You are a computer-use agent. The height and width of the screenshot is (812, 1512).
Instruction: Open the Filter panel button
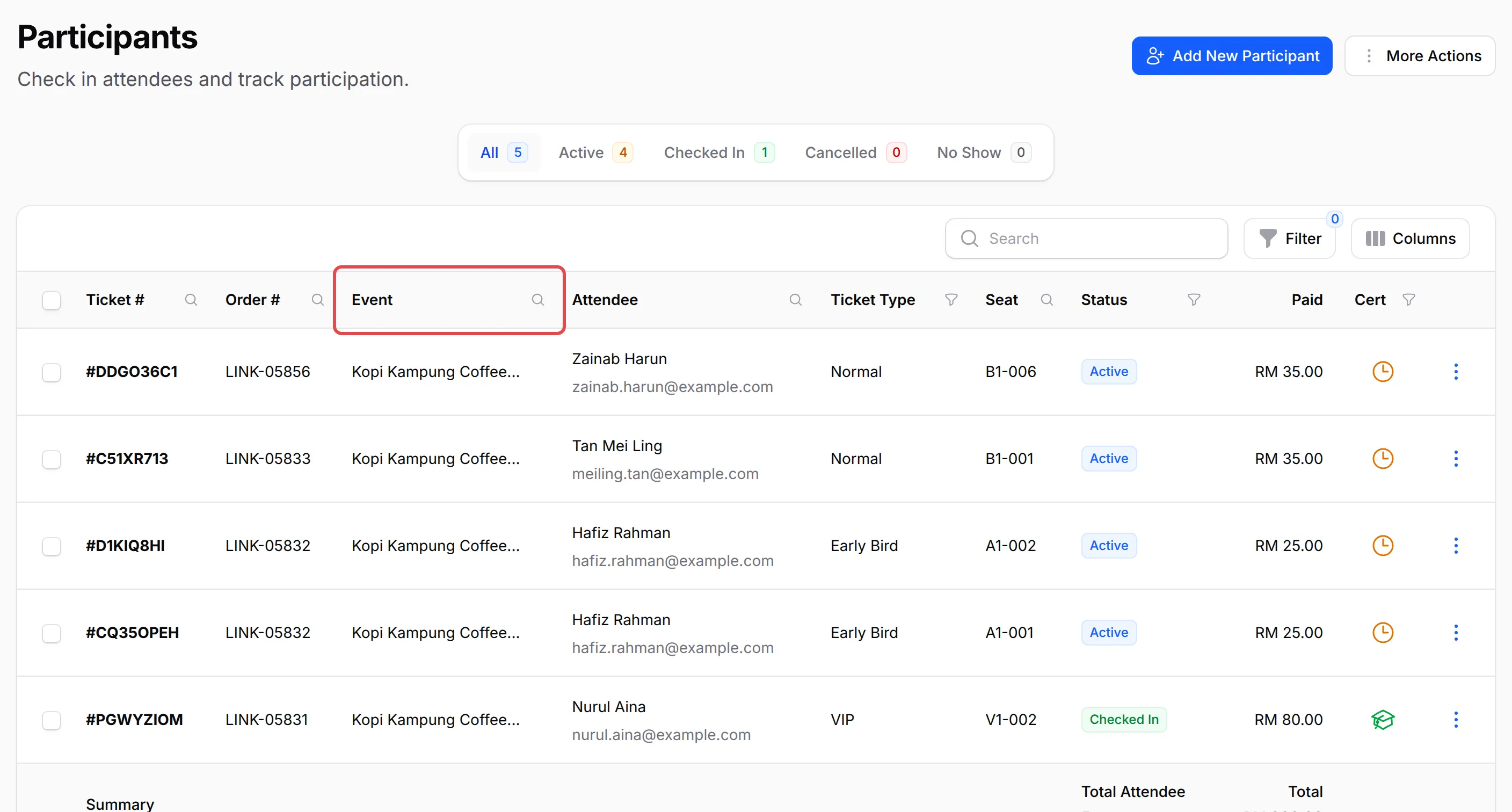pyautogui.click(x=1290, y=238)
